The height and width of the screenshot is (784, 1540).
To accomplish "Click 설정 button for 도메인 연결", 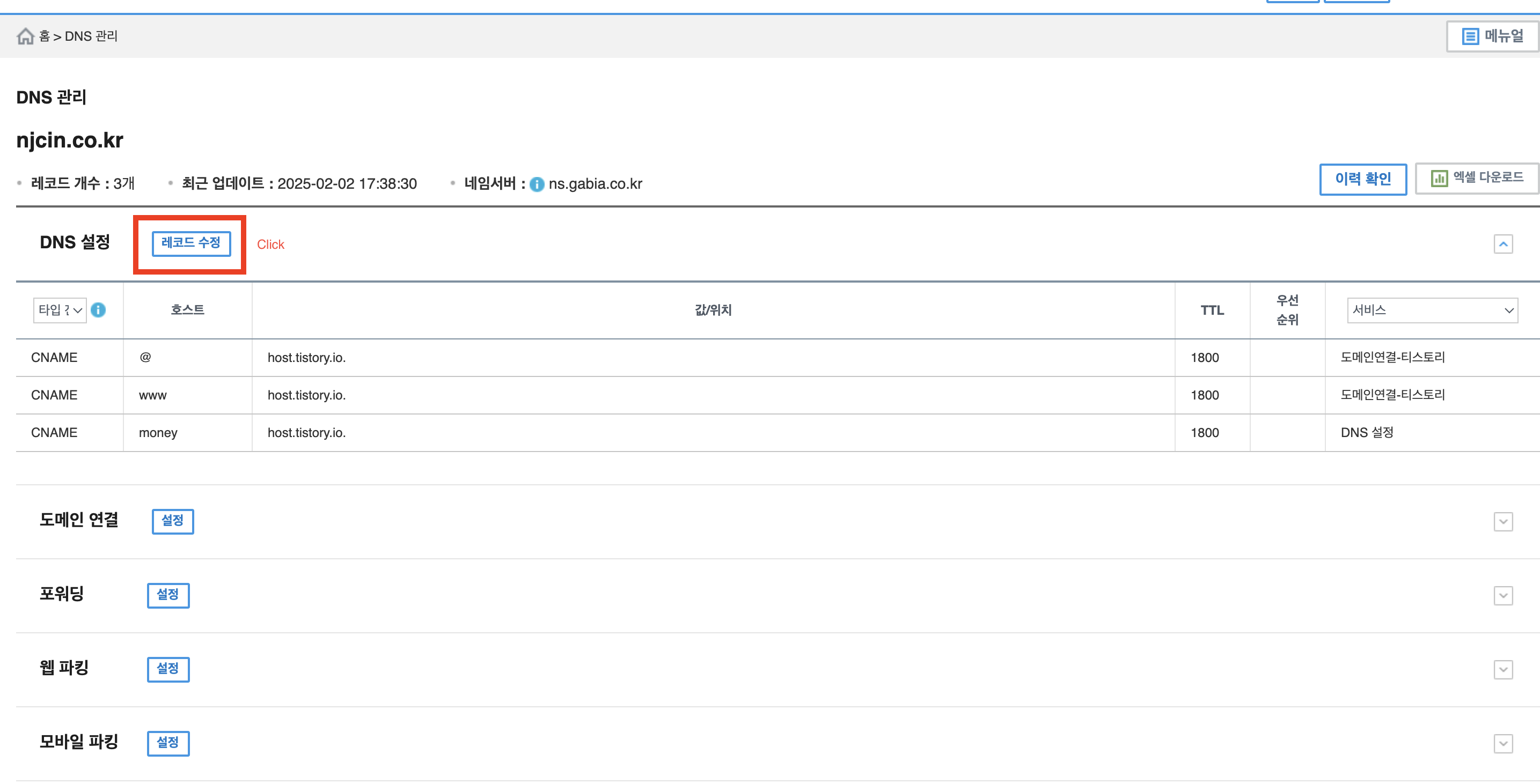I will pyautogui.click(x=173, y=521).
